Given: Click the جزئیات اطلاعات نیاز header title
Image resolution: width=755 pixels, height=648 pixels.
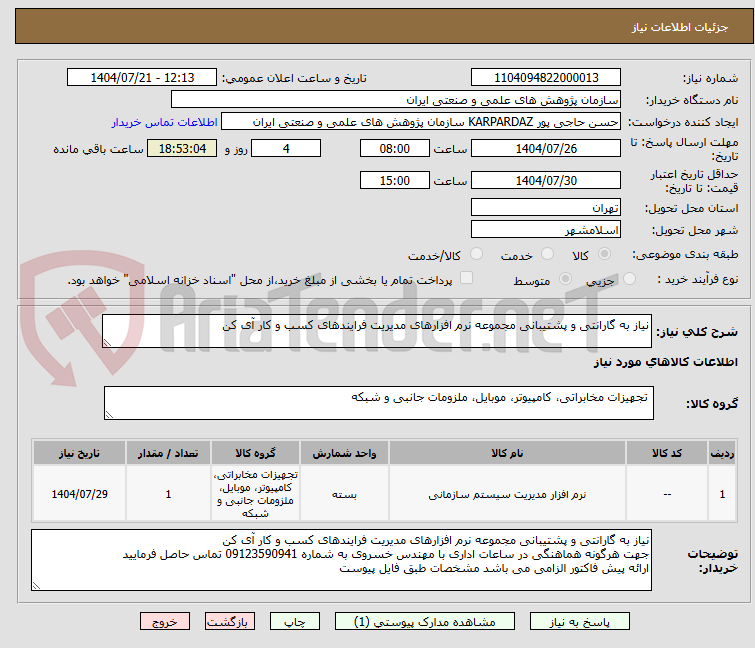Looking at the screenshot, I should (679, 27).
